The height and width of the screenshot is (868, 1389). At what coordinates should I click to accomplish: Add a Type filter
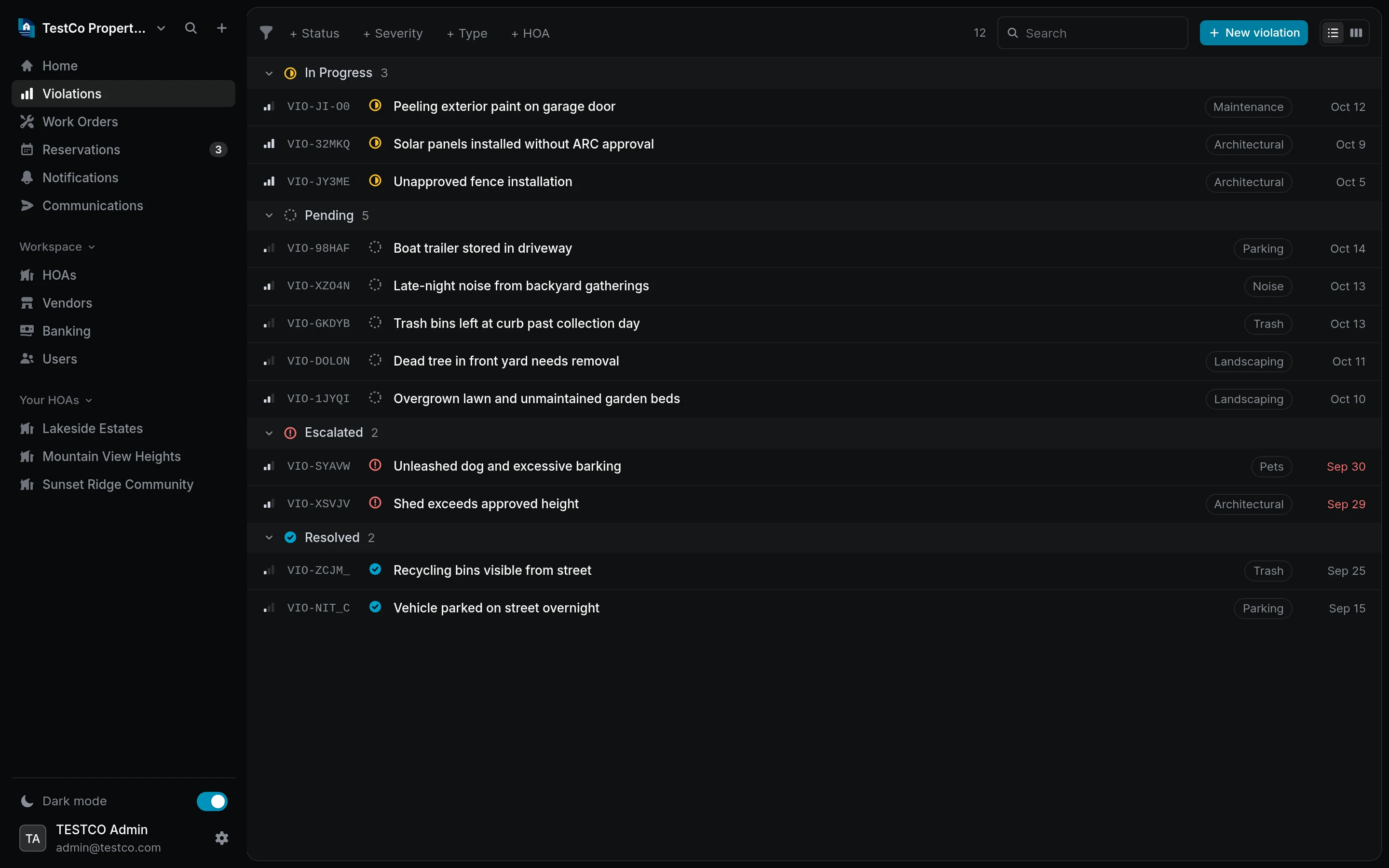point(467,33)
